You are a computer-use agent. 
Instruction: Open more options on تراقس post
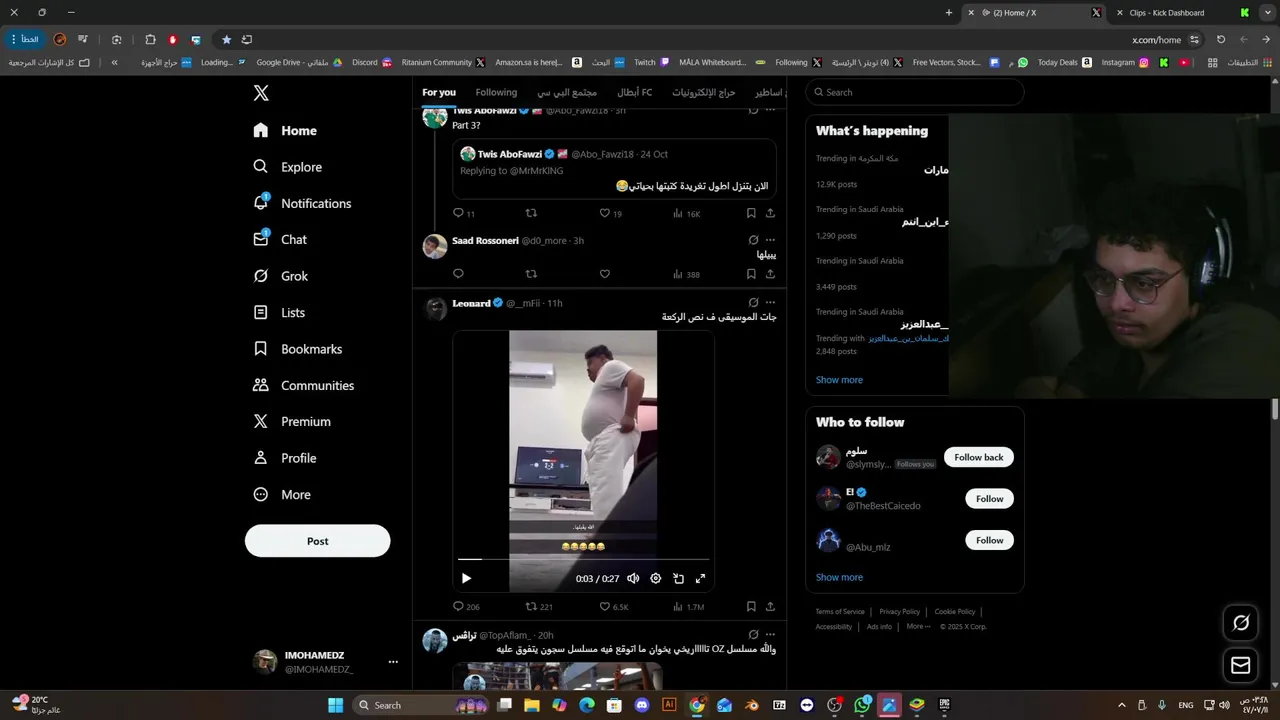[x=770, y=634]
